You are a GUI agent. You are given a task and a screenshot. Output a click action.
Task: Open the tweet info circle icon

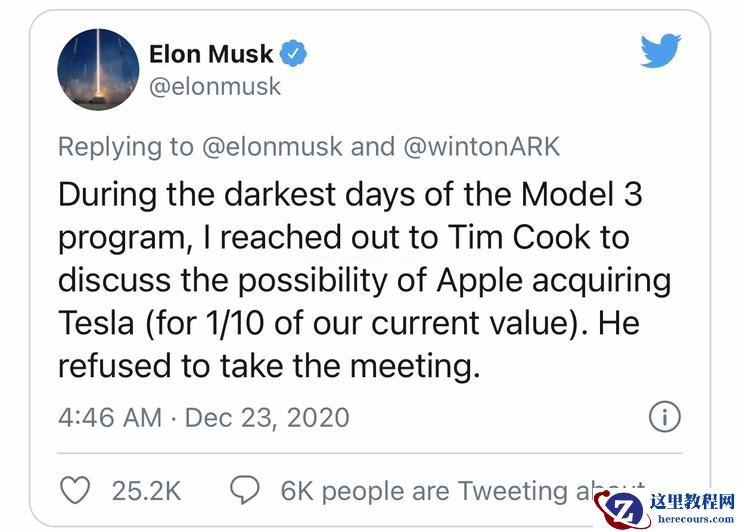(x=665, y=416)
